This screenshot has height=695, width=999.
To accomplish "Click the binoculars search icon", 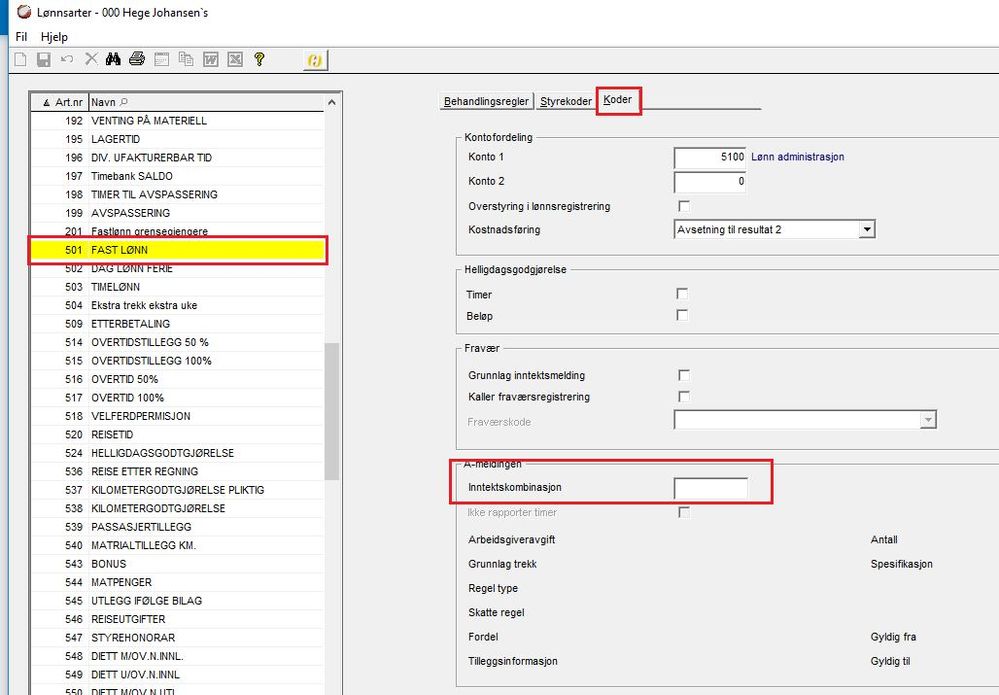I will tap(114, 60).
